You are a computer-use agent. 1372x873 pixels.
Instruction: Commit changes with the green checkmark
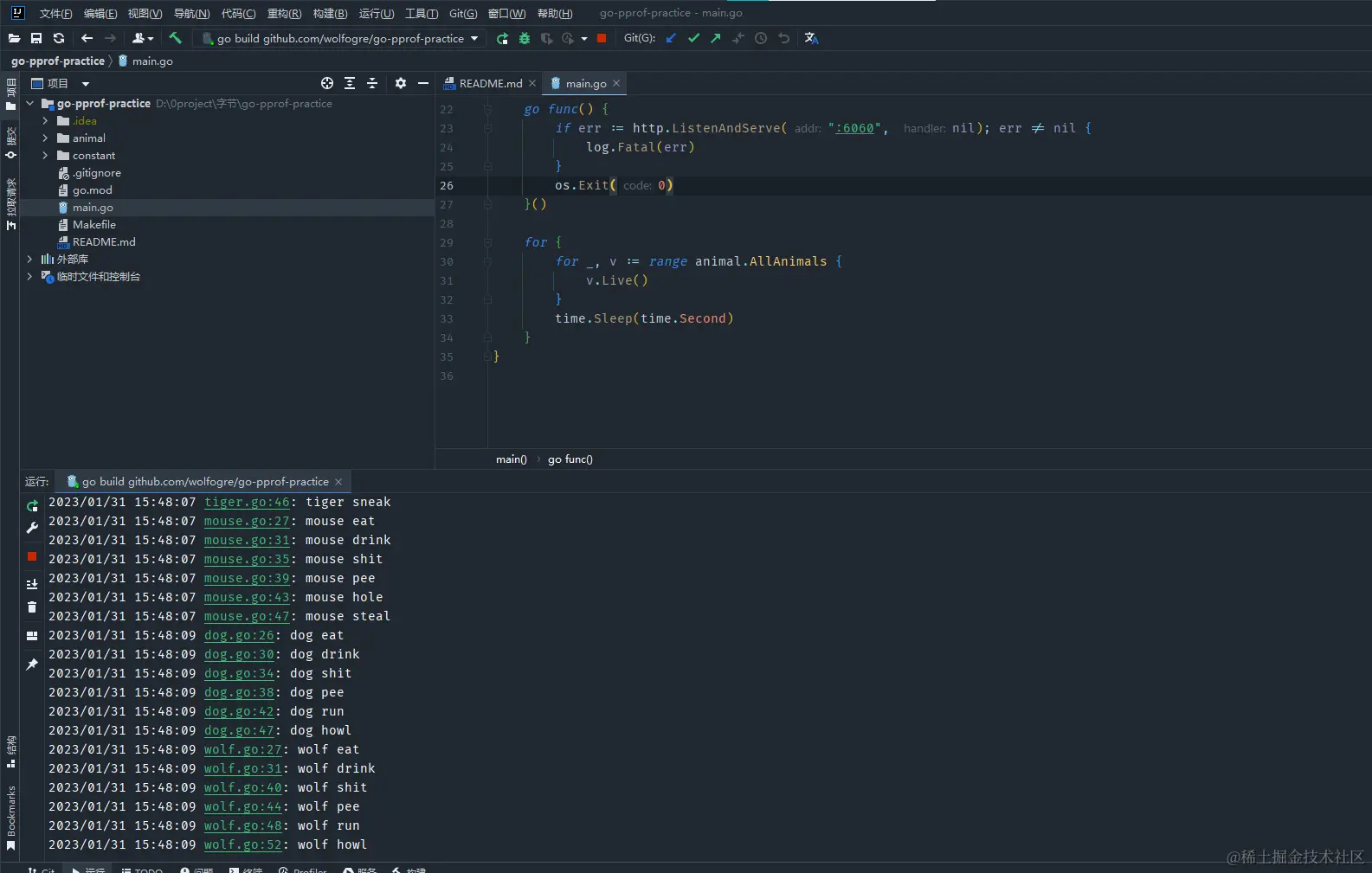pyautogui.click(x=693, y=38)
